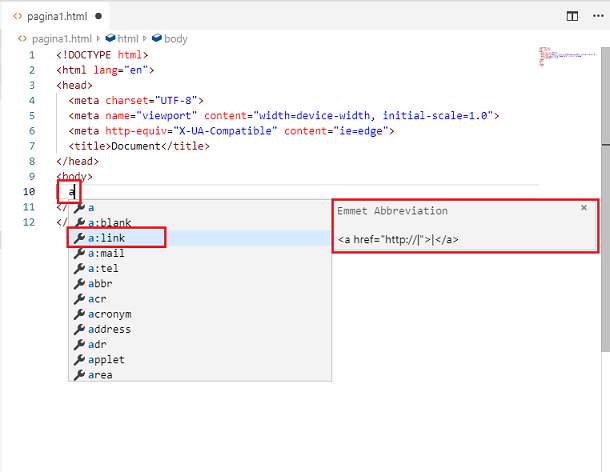
Task: Place cursor after the typed 'a'
Action: [75, 191]
